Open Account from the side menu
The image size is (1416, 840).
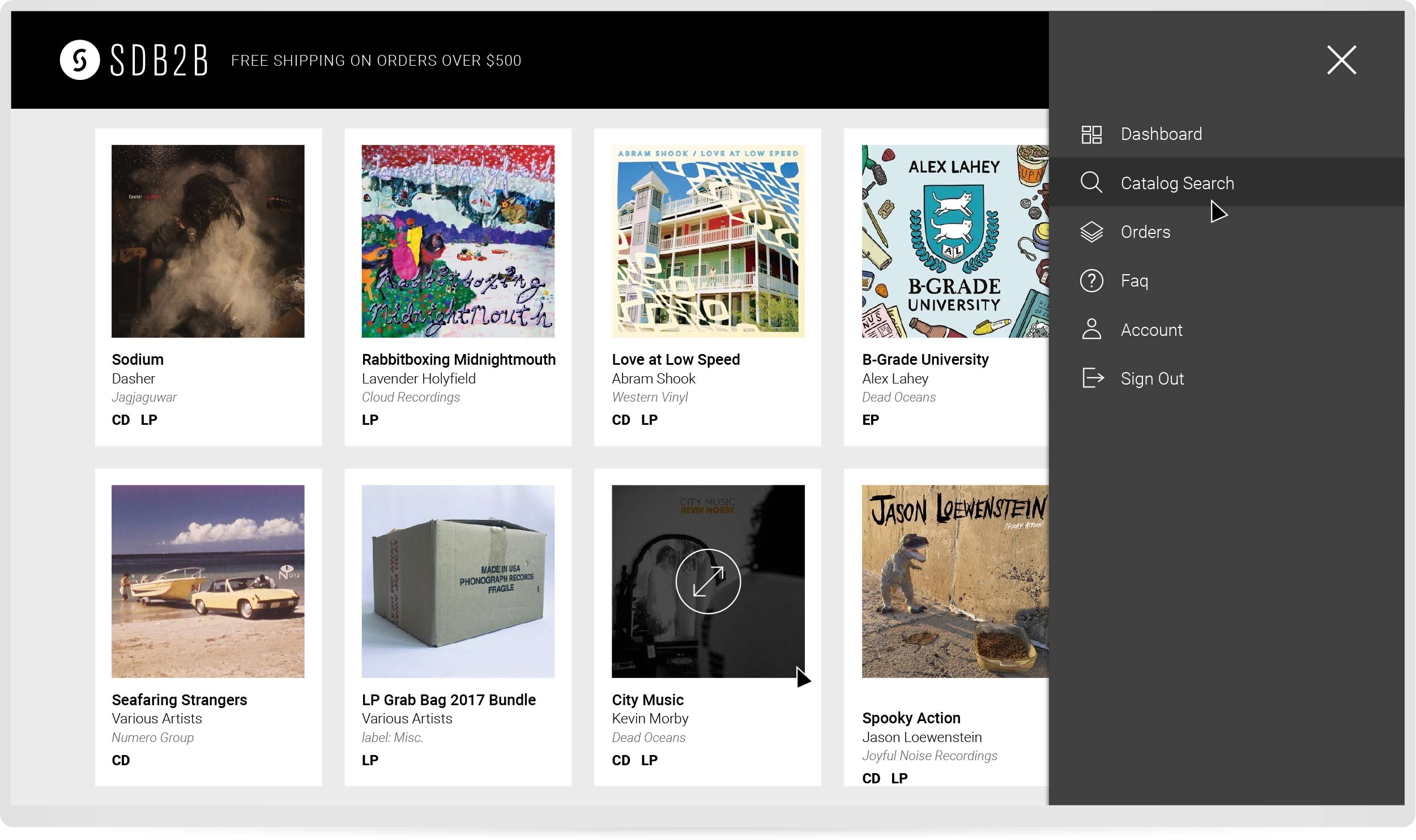pyautogui.click(x=1226, y=330)
